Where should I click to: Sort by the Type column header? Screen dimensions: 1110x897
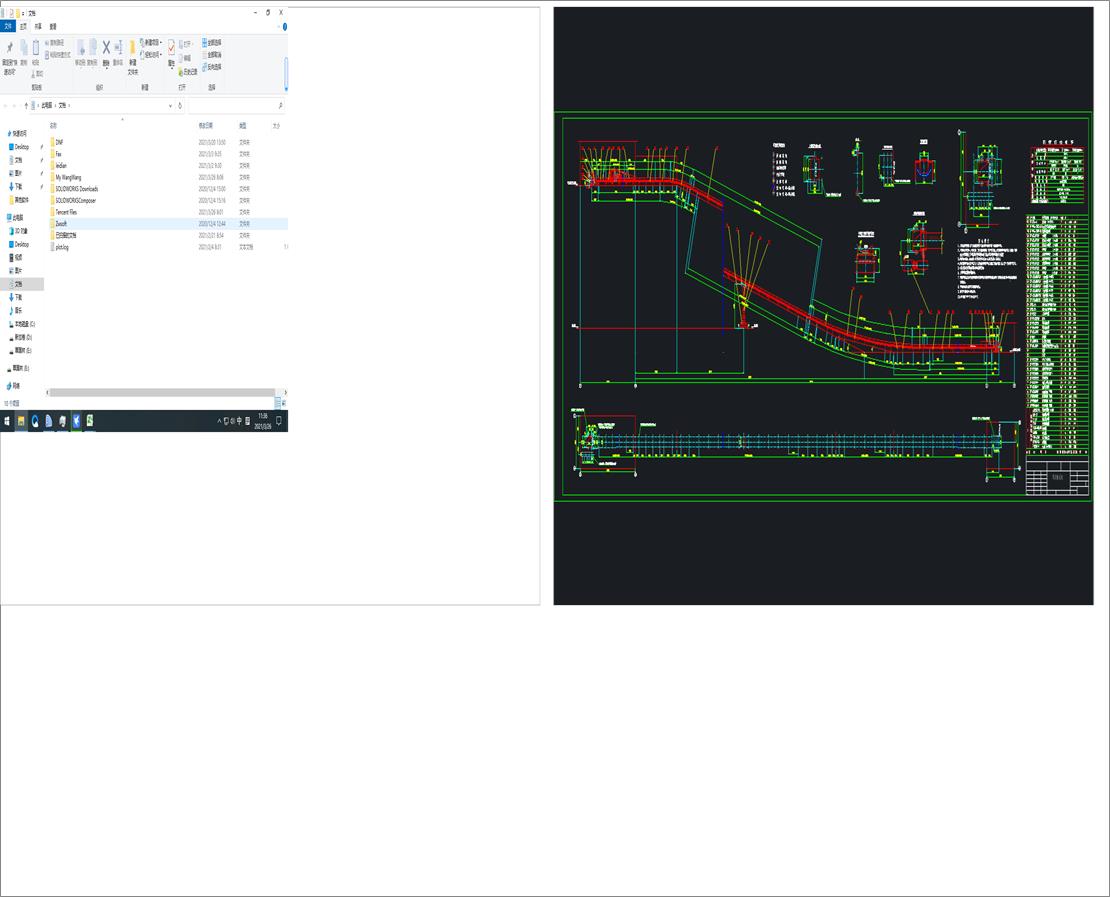tap(243, 126)
